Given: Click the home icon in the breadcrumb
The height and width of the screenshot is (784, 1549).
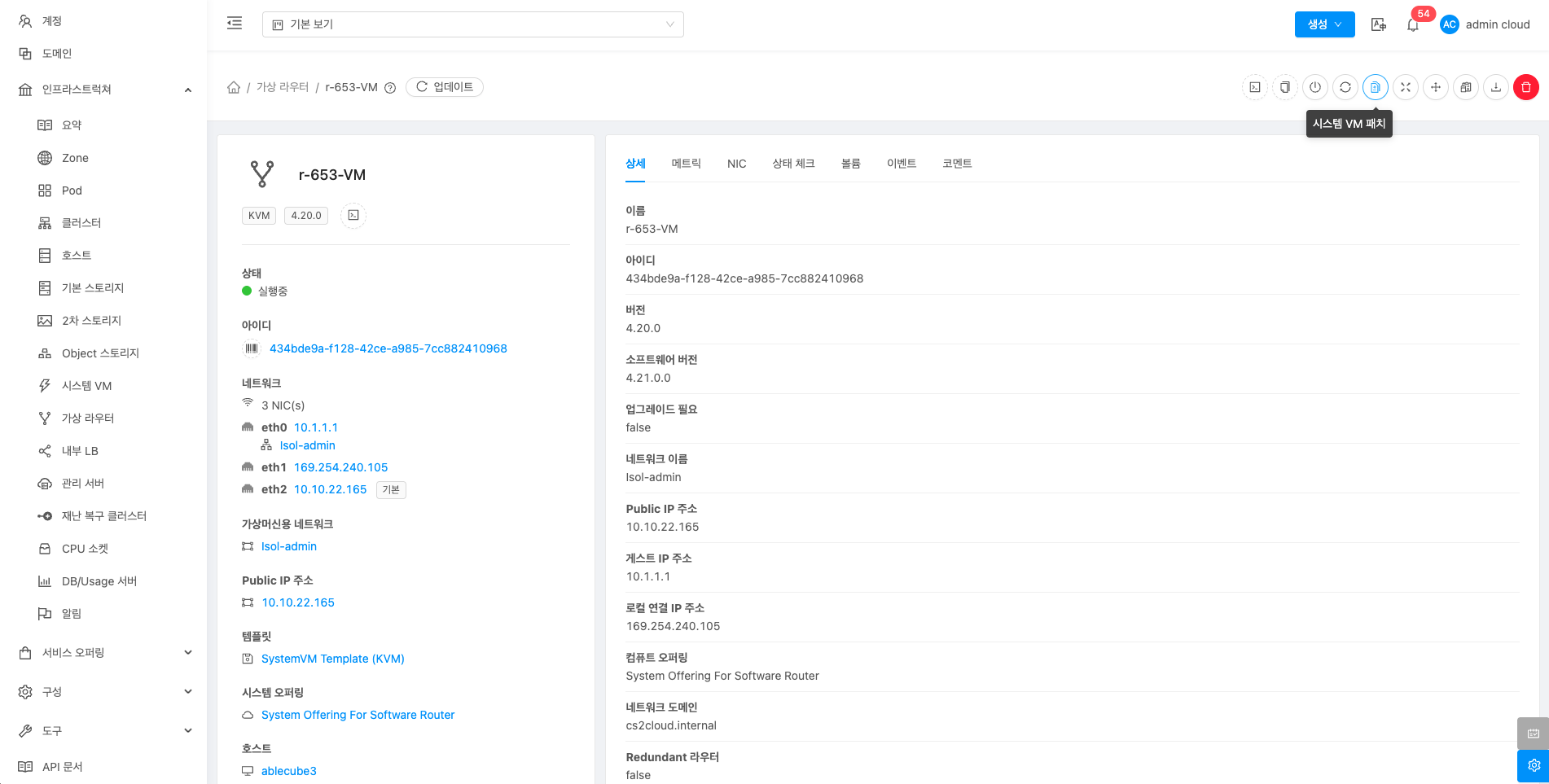Looking at the screenshot, I should click(x=234, y=87).
